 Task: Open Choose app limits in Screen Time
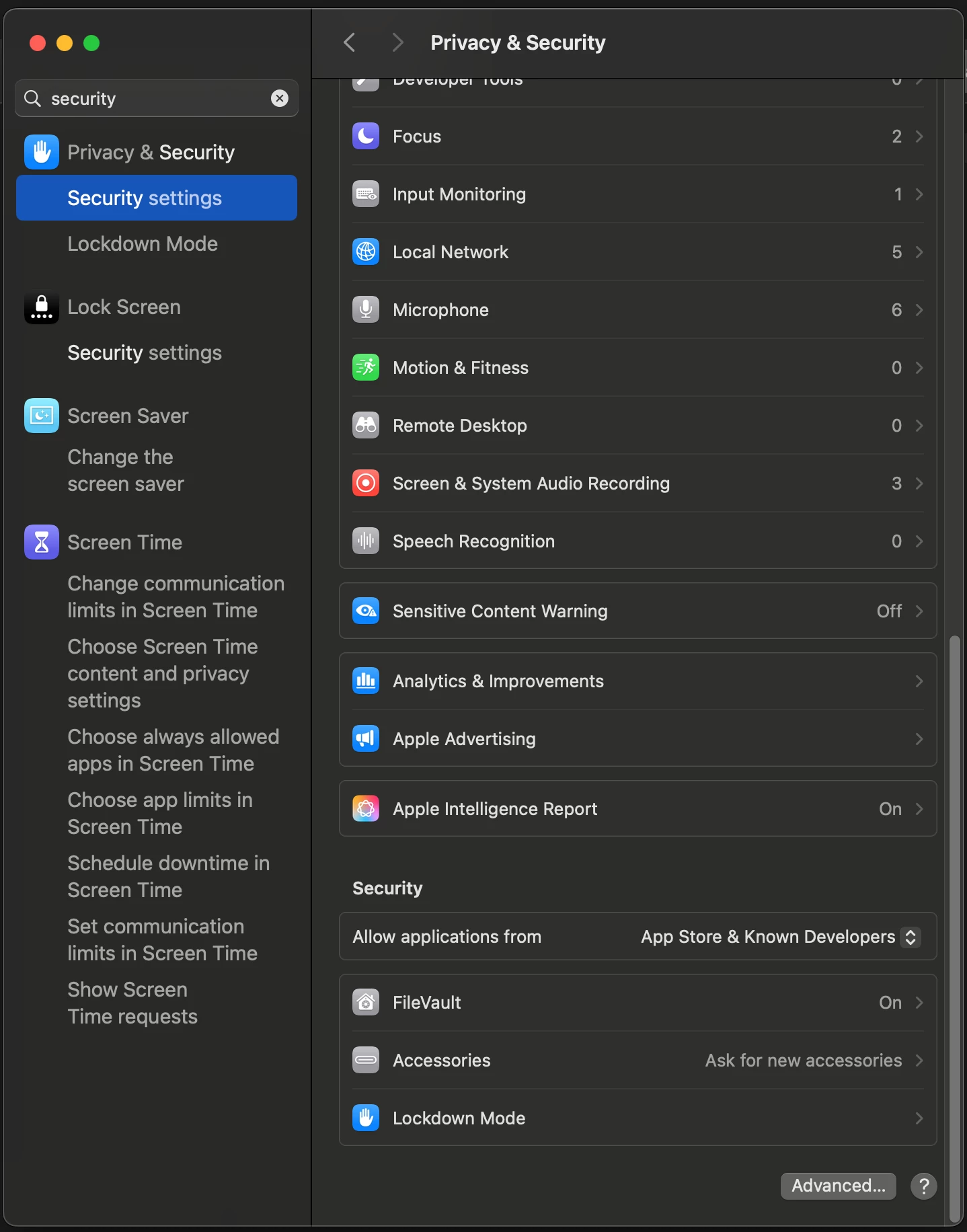pyautogui.click(x=160, y=813)
